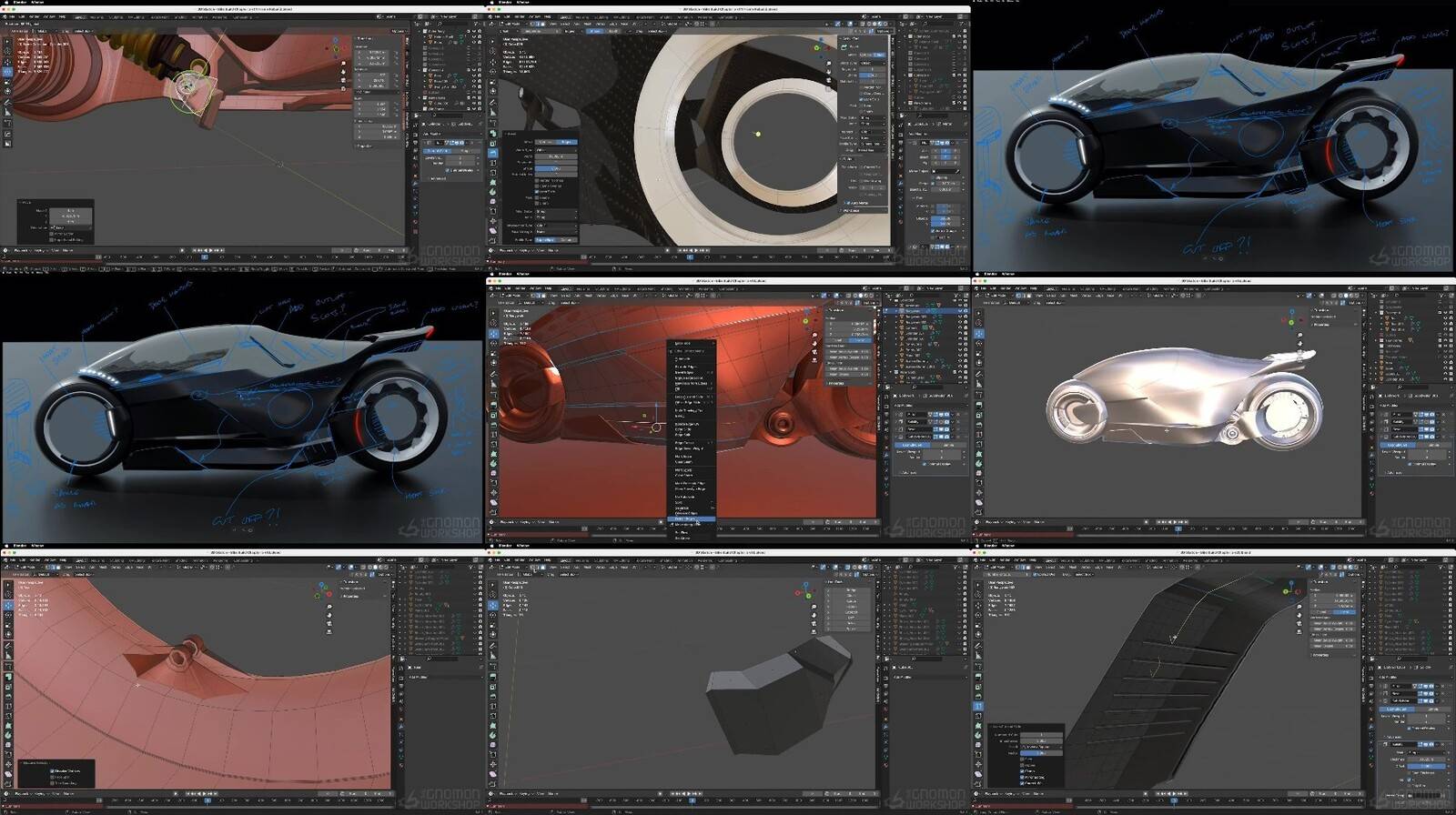Image resolution: width=1456 pixels, height=815 pixels.
Task: Toggle Optimal Display in the slatted-panel window modifier
Action: (1409, 729)
